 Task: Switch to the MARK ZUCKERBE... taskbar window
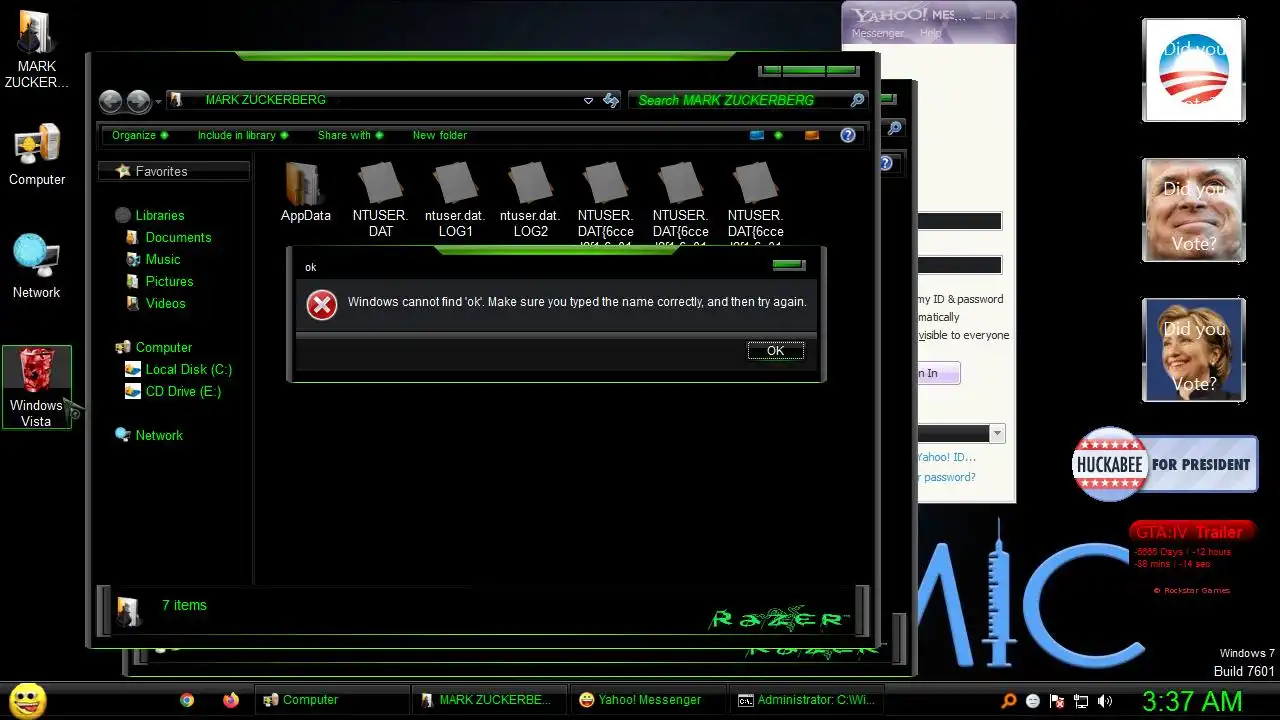(x=490, y=700)
